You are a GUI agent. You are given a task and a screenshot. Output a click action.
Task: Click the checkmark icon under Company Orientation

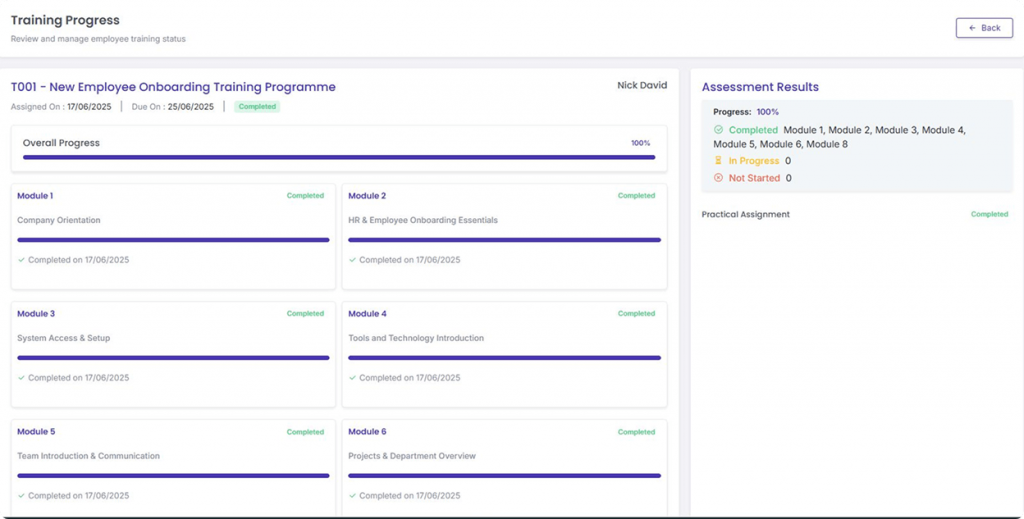21,260
